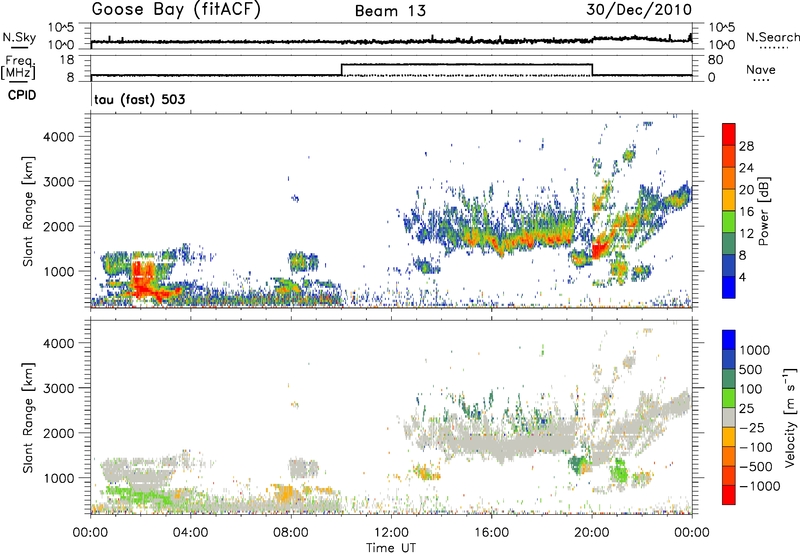The height and width of the screenshot is (554, 800).
Task: Select the "N.Sky" legend label
Action: (19, 37)
